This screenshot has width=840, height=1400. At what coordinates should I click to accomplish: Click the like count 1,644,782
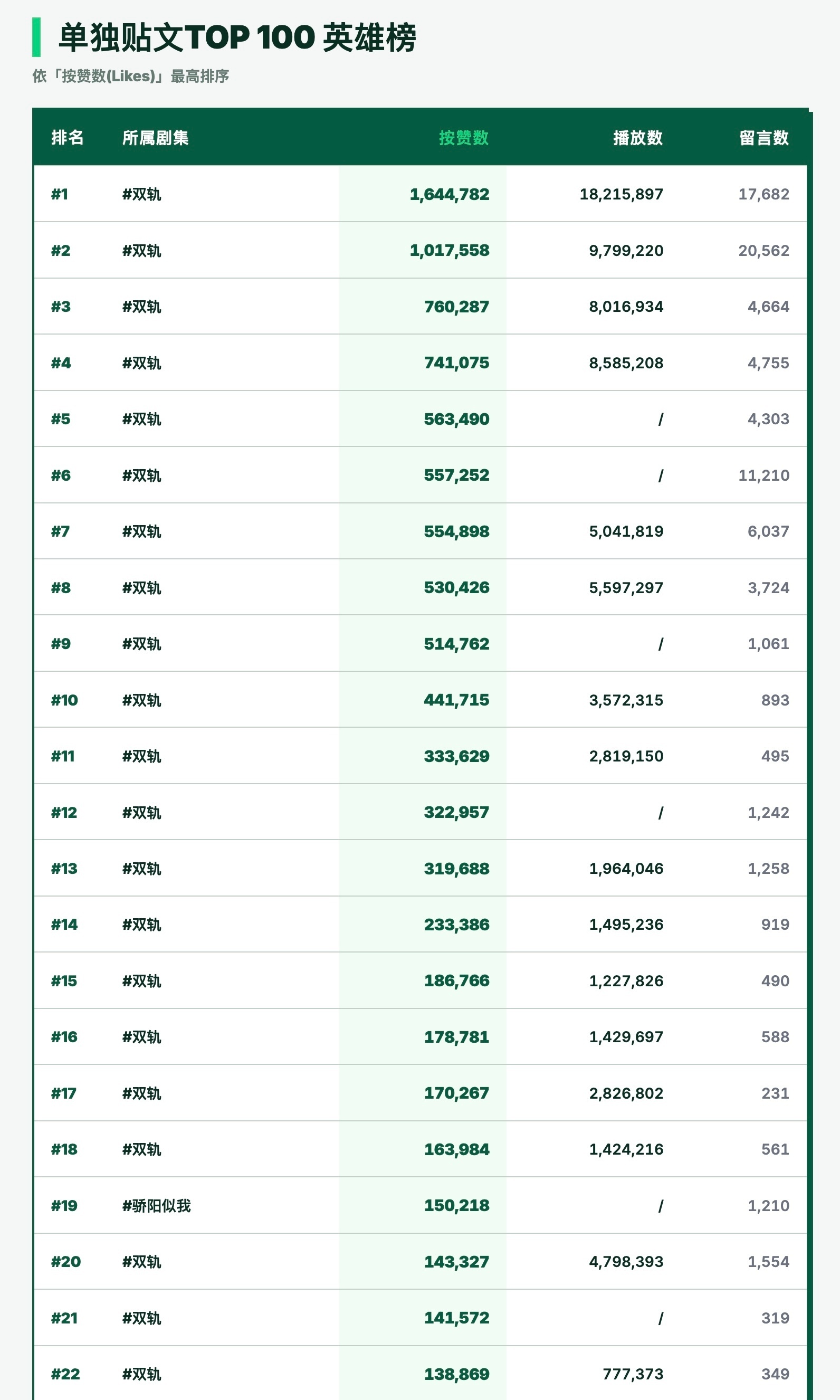(450, 194)
